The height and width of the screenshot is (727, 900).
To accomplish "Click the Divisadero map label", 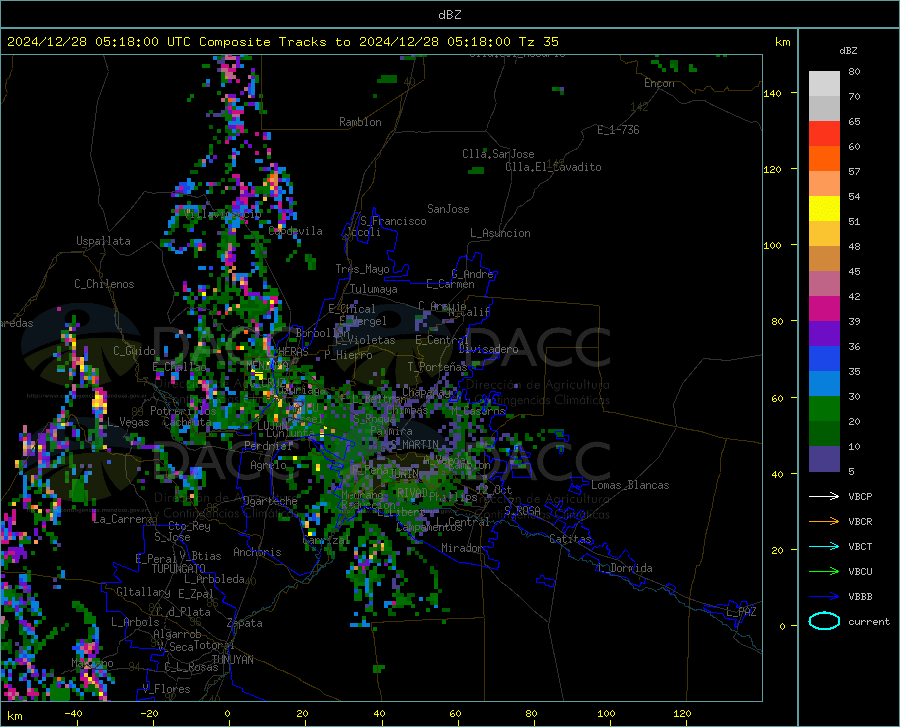I will 488,349.
